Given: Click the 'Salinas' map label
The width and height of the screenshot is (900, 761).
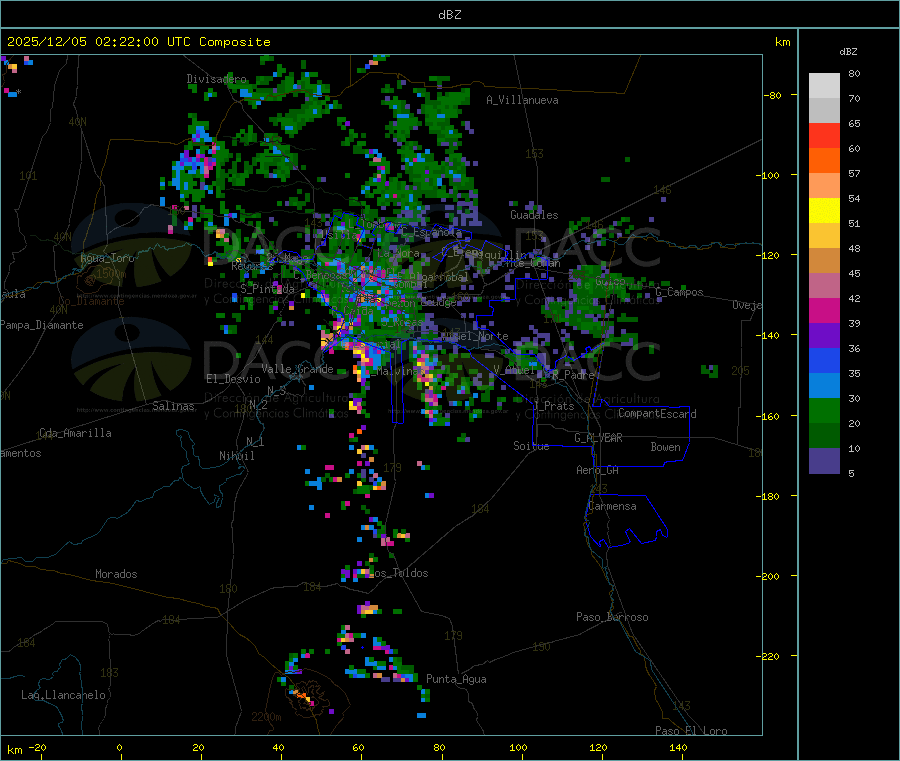Looking at the screenshot, I should [173, 406].
